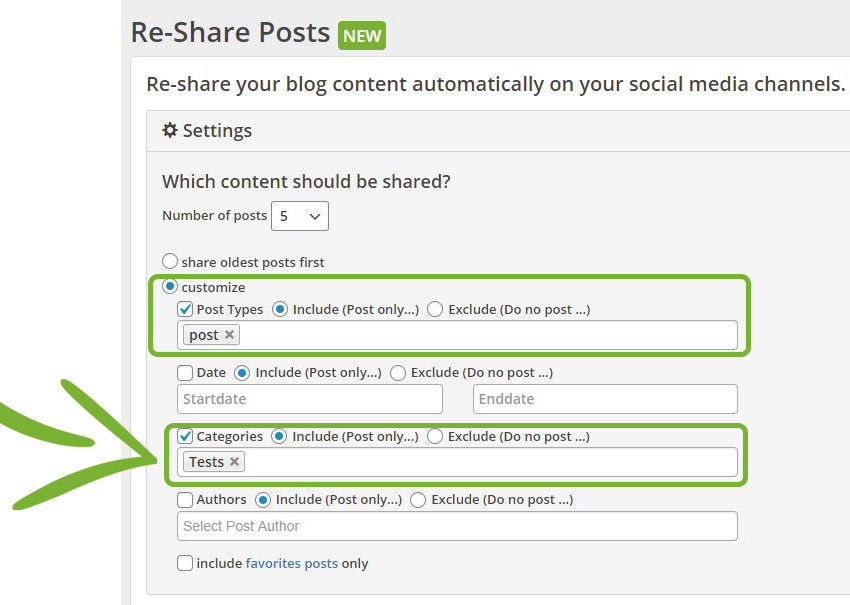Open the Number of posts dropdown
850x605 pixels.
pyautogui.click(x=300, y=216)
